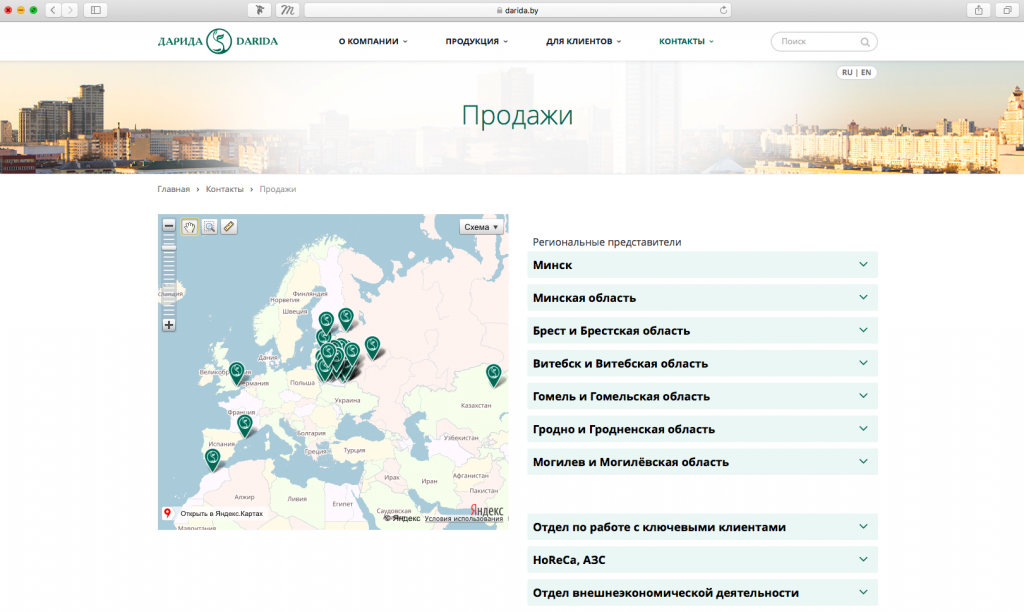Go to Контакты breadcrumb
Viewport: 1024px width, 612px height.
[225, 189]
